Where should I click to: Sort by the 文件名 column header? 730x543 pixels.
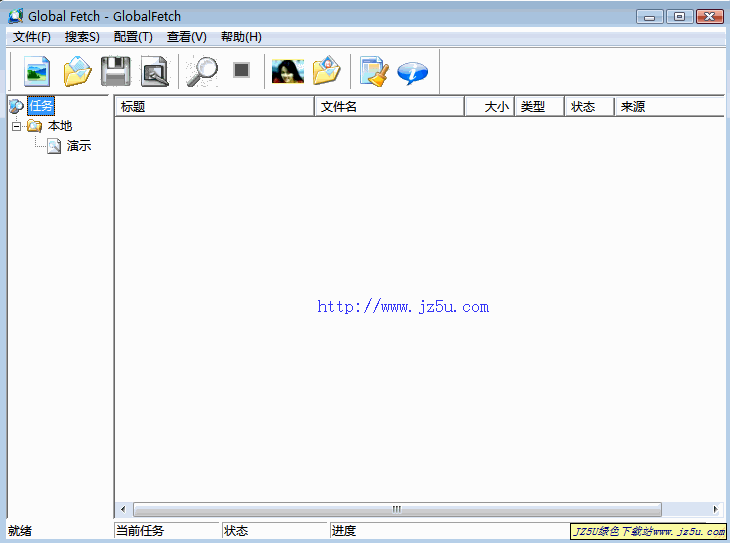[390, 107]
